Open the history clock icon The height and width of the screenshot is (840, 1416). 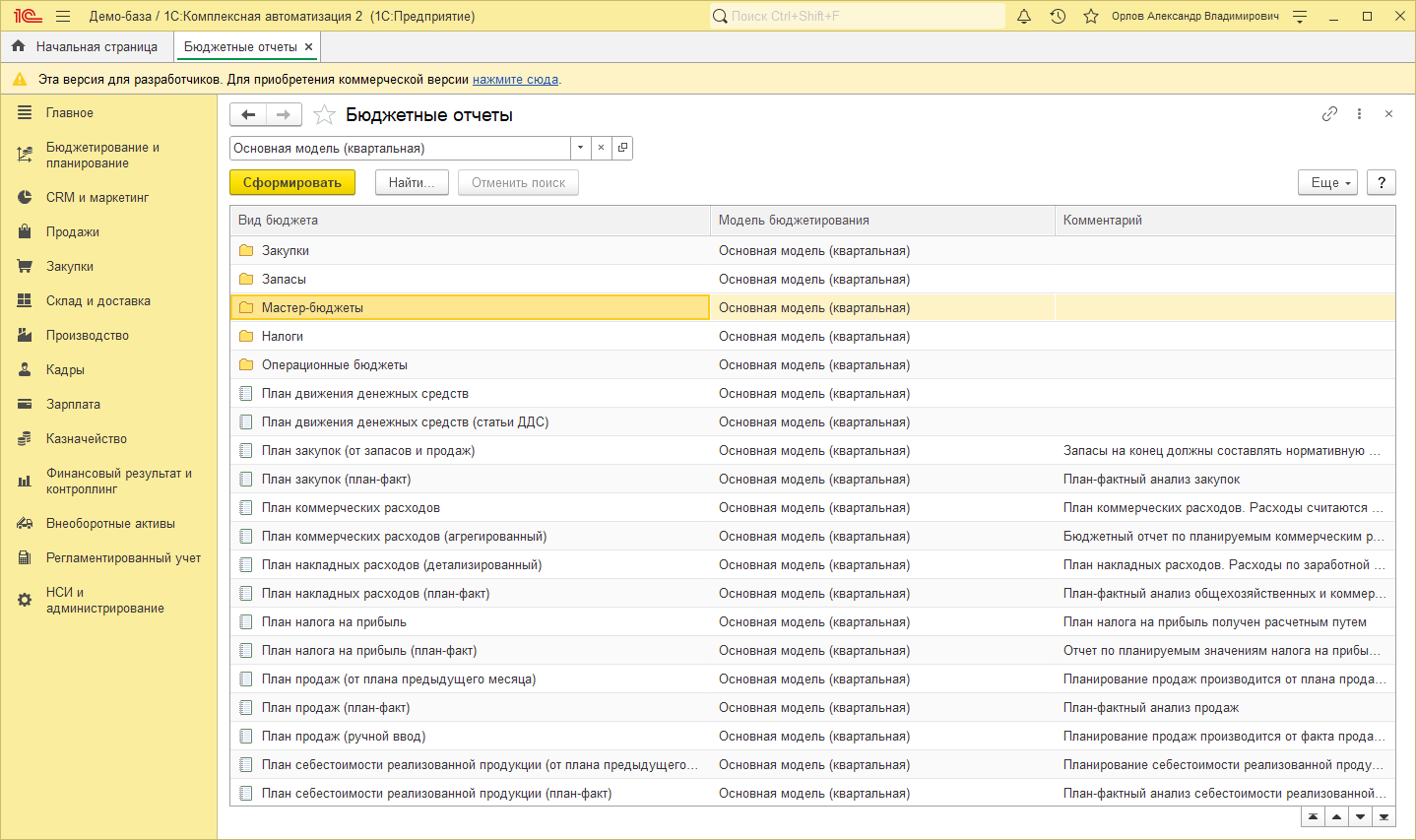pyautogui.click(x=1058, y=16)
